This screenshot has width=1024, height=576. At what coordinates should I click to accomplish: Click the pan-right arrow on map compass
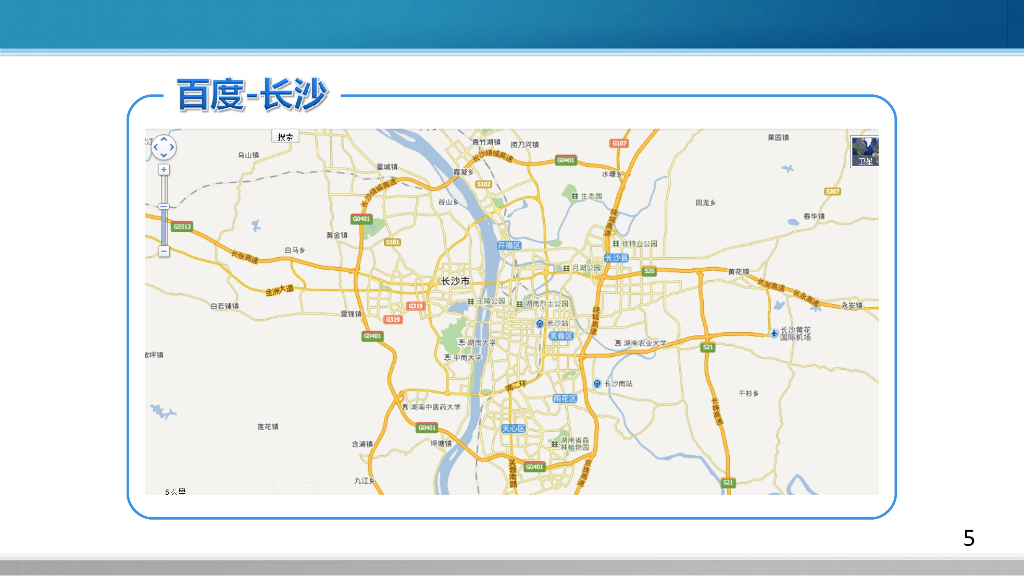[x=172, y=147]
